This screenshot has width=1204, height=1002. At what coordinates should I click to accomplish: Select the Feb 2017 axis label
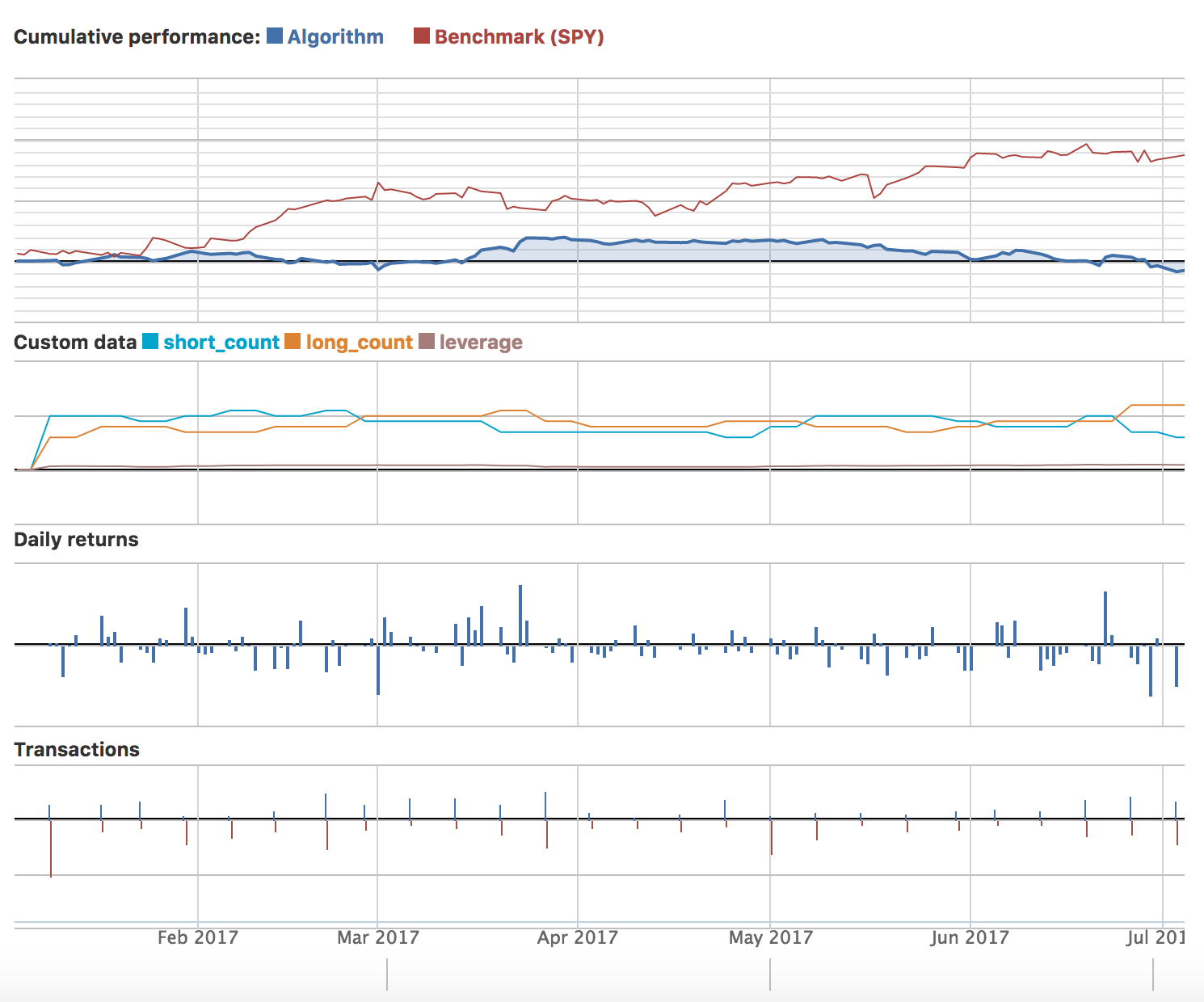(x=198, y=937)
